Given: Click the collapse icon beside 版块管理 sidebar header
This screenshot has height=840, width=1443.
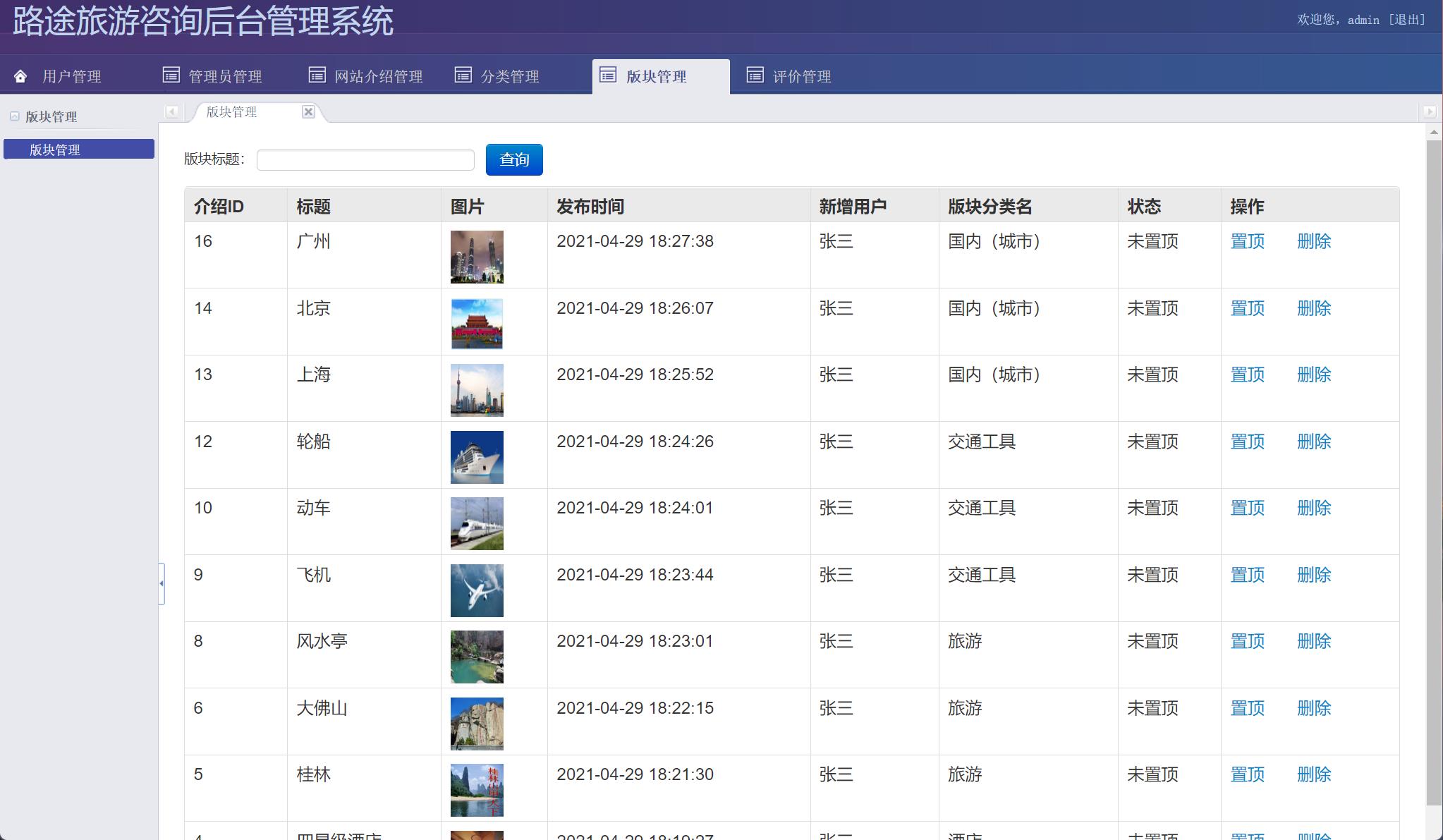Looking at the screenshot, I should 13,116.
